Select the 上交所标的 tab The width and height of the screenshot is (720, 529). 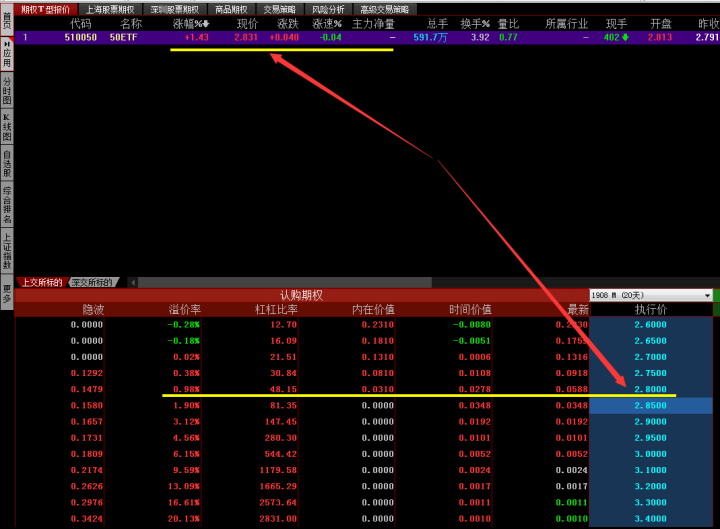coord(42,282)
